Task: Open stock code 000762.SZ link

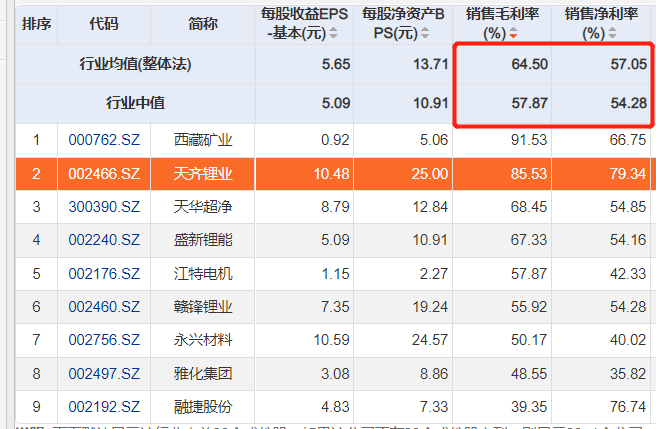Action: pos(104,140)
